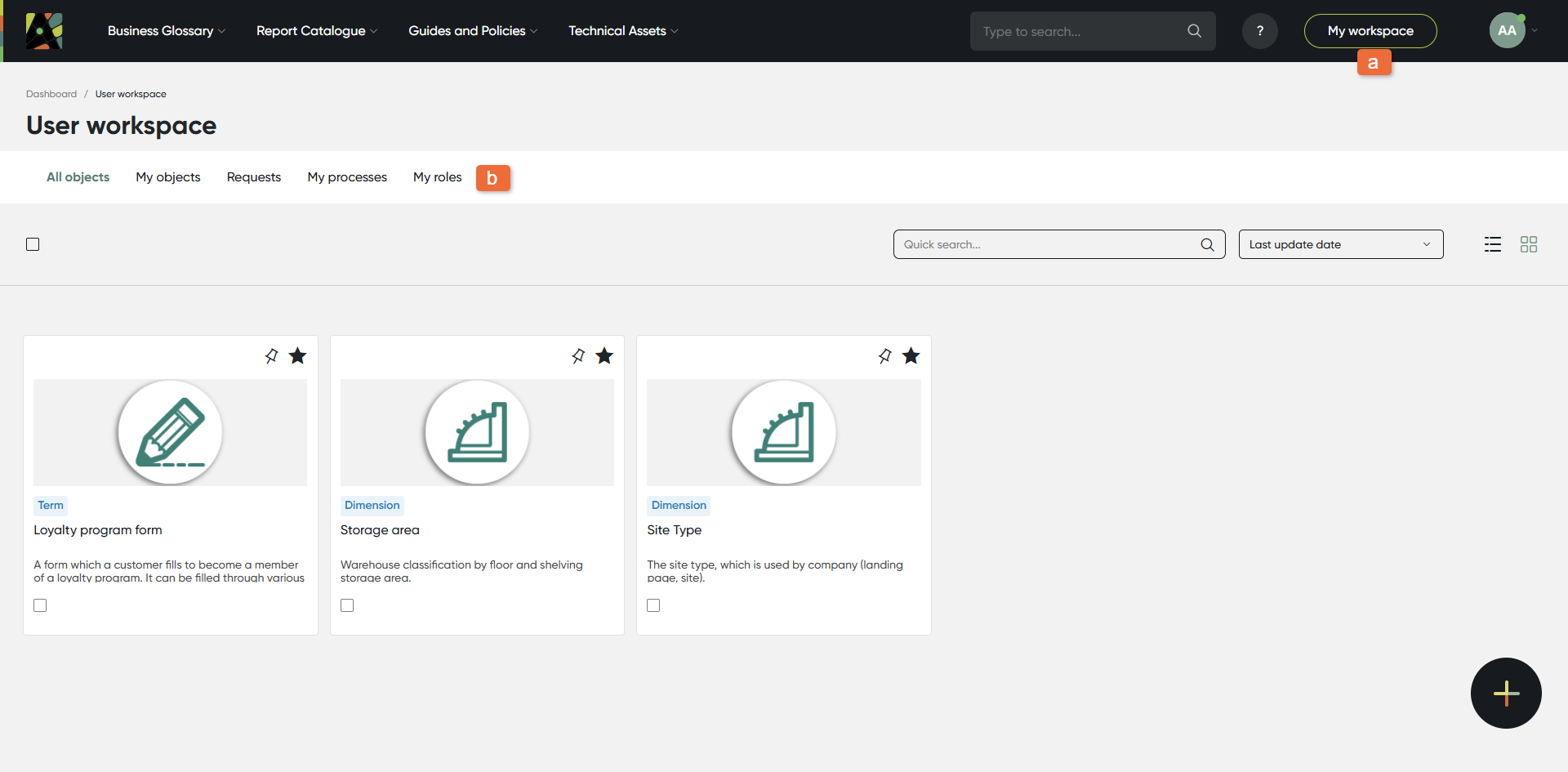Unfavorite the Storage area card star
The image size is (1568, 772).
(604, 356)
